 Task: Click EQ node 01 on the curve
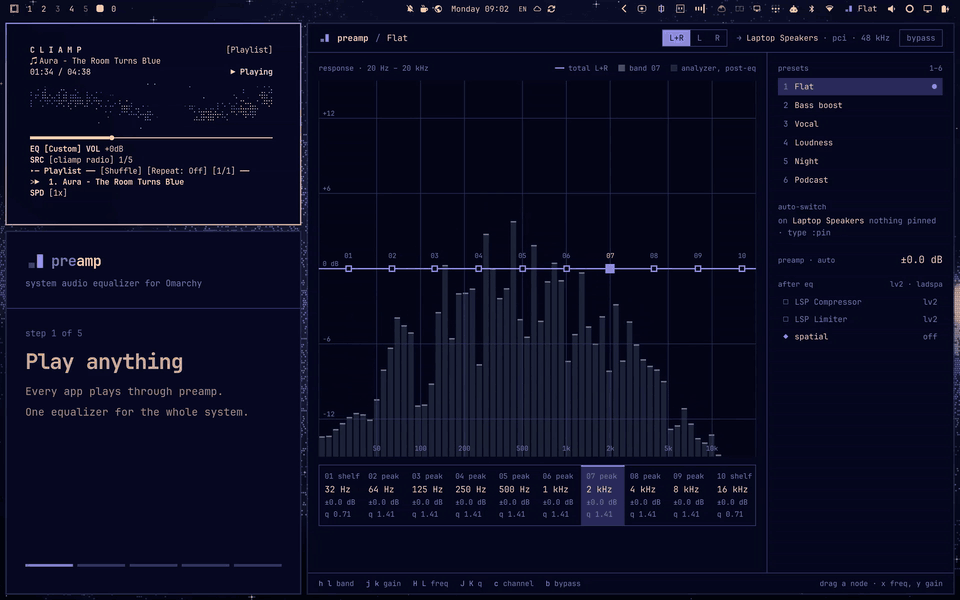point(348,269)
